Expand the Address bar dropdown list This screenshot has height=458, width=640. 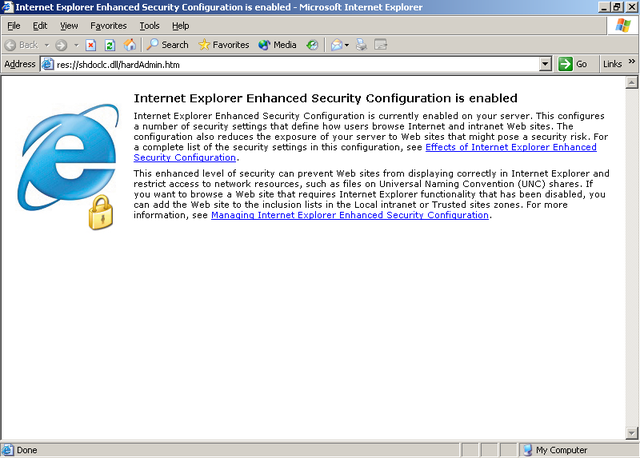545,64
